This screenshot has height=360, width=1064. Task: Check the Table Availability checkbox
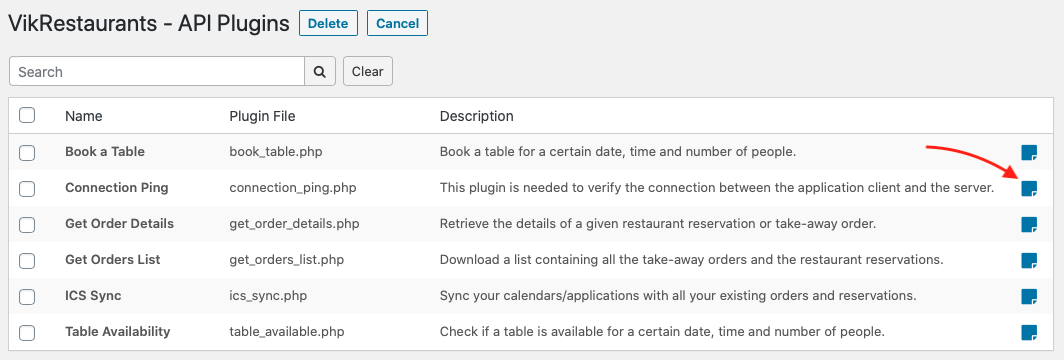[x=27, y=332]
